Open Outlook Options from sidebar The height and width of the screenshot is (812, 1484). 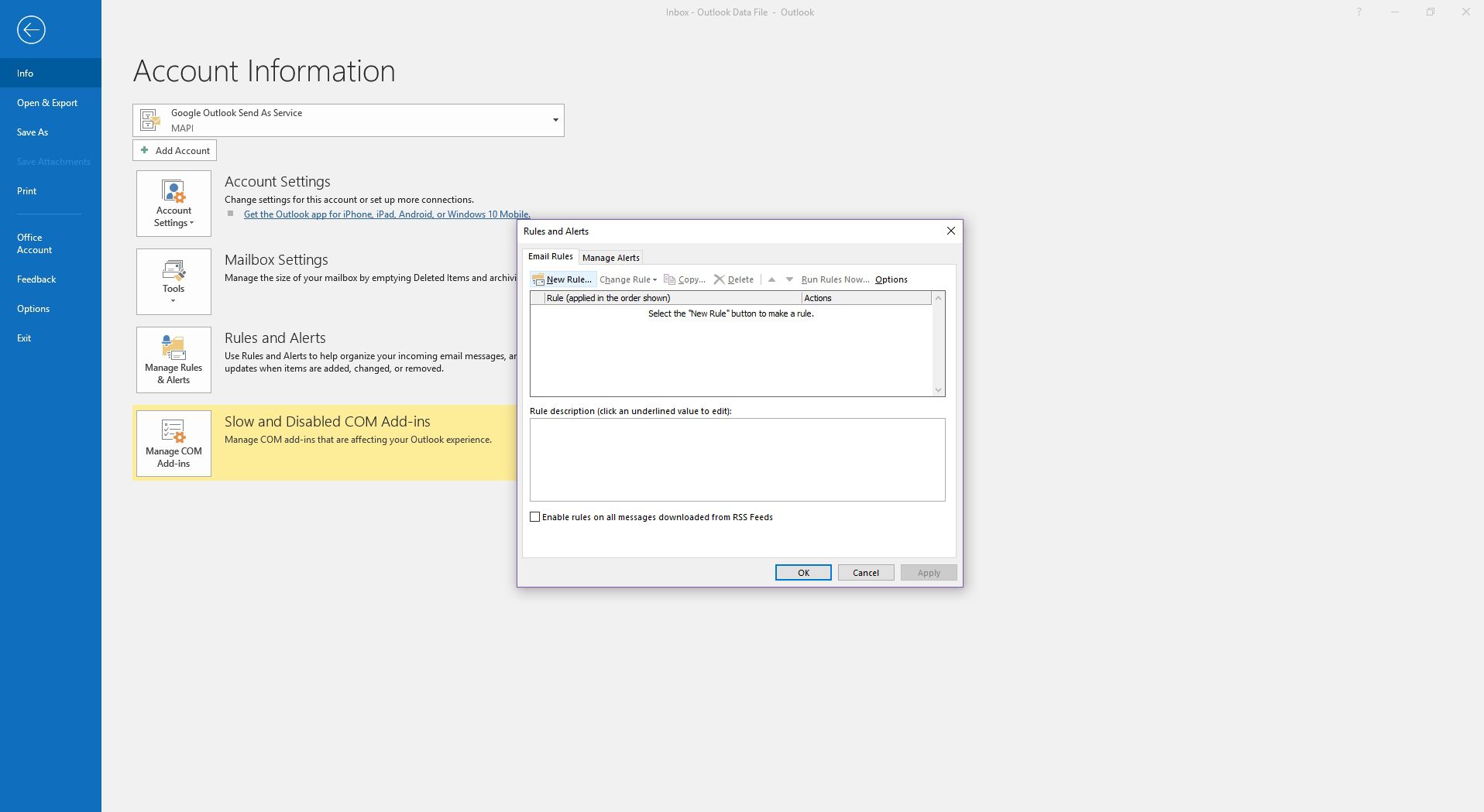50,308
